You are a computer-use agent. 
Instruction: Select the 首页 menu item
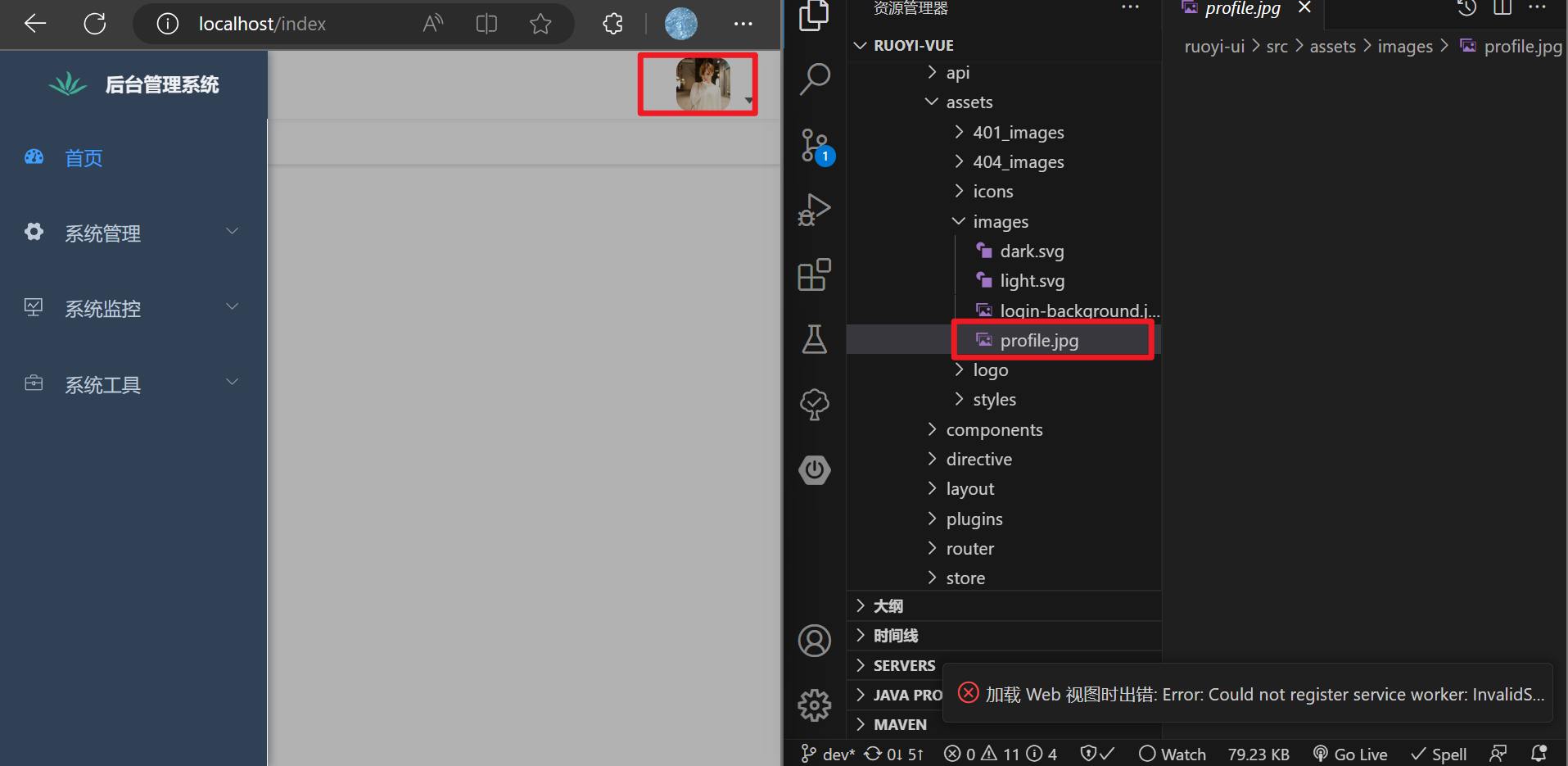(84, 158)
